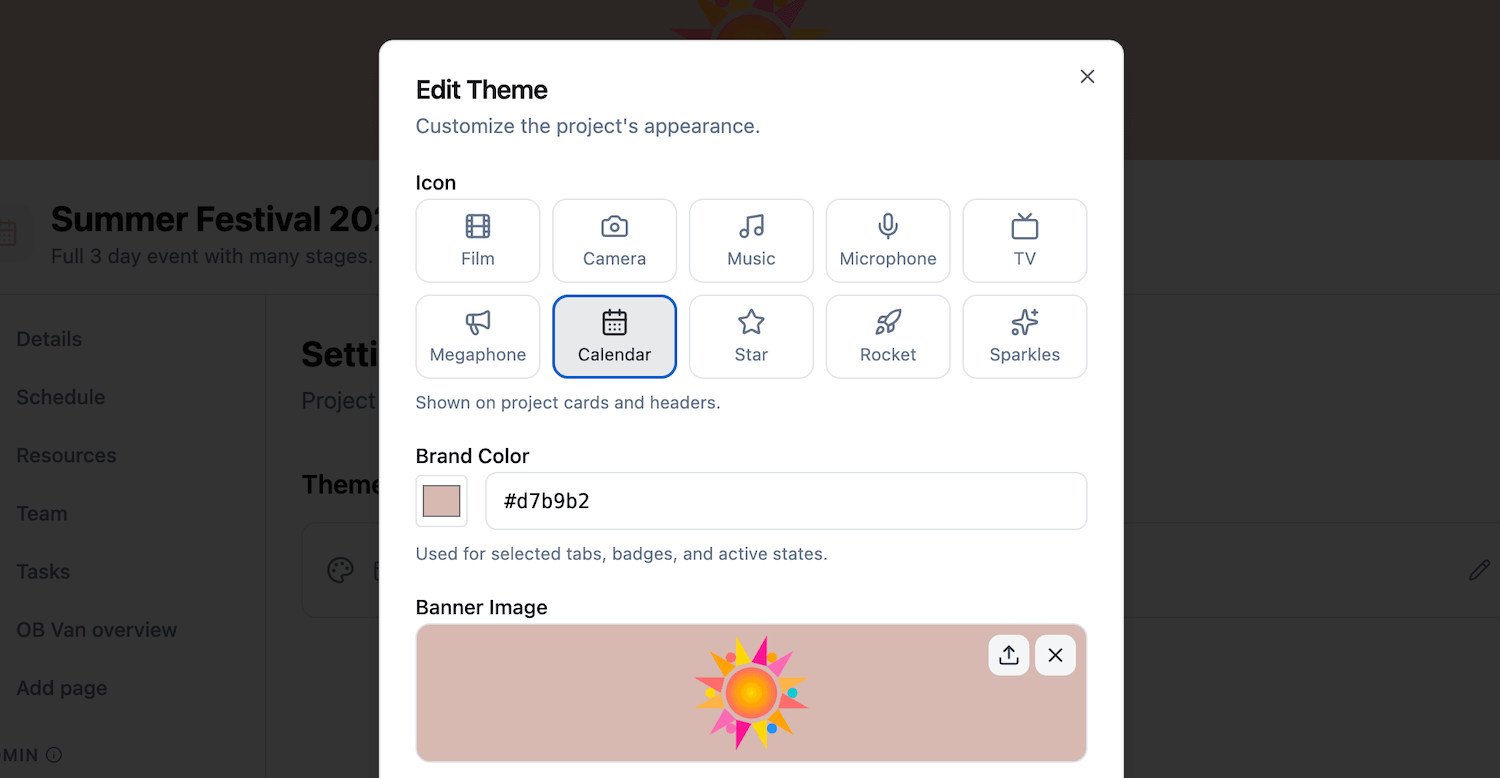This screenshot has width=1500, height=778.
Task: Open the brand color picker swatch
Action: pyautogui.click(x=441, y=501)
